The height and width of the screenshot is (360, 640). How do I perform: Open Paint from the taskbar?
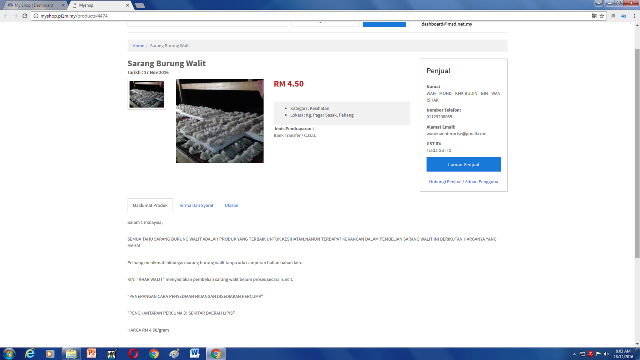174,353
